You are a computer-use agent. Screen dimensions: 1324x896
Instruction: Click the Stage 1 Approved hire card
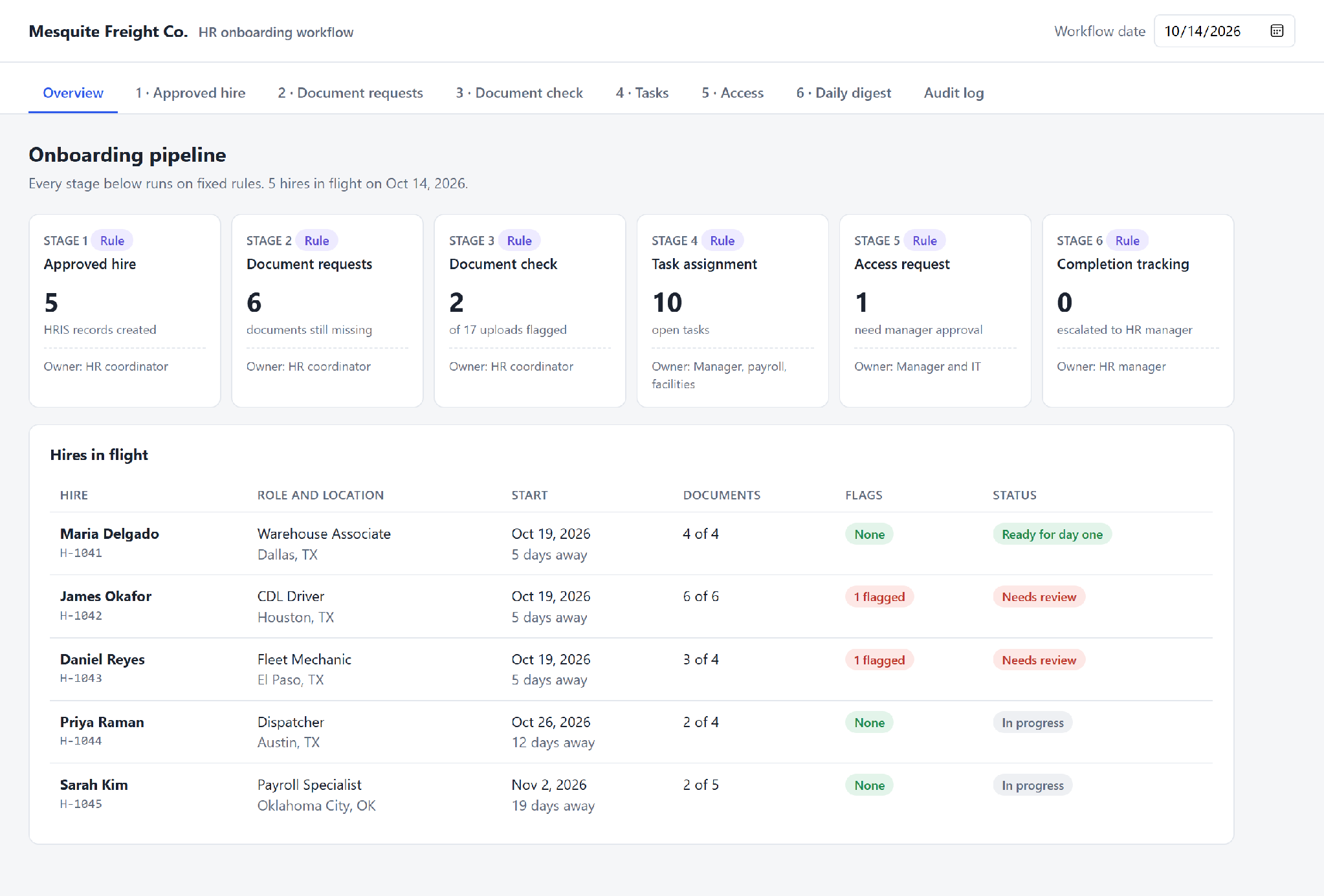pos(125,311)
